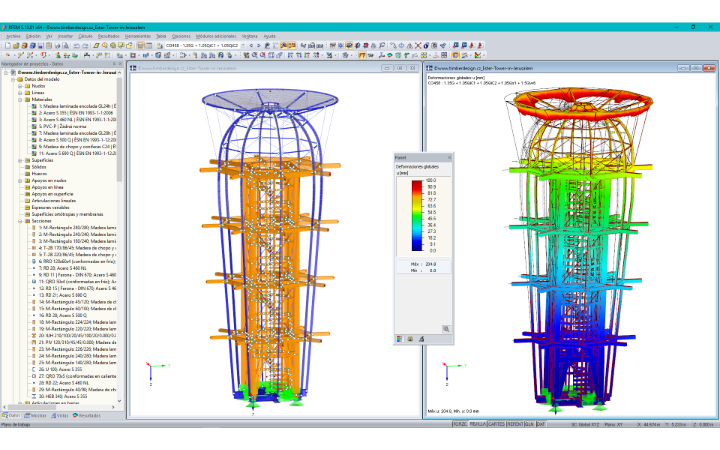720x450 pixels.
Task: Toggle the highlighted navigator panel button
Action: (x=141, y=45)
